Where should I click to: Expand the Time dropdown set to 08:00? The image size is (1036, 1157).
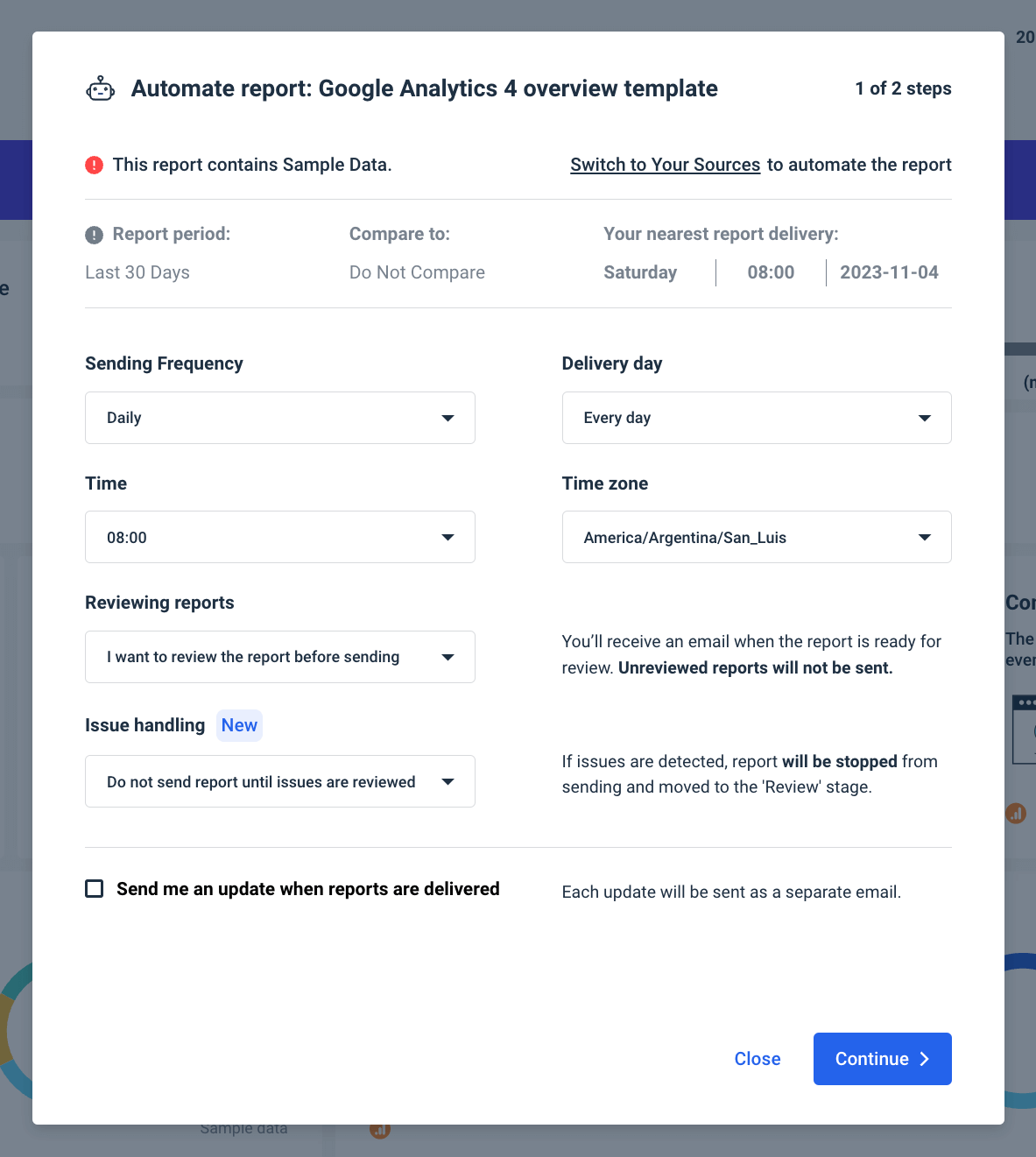[x=279, y=537]
